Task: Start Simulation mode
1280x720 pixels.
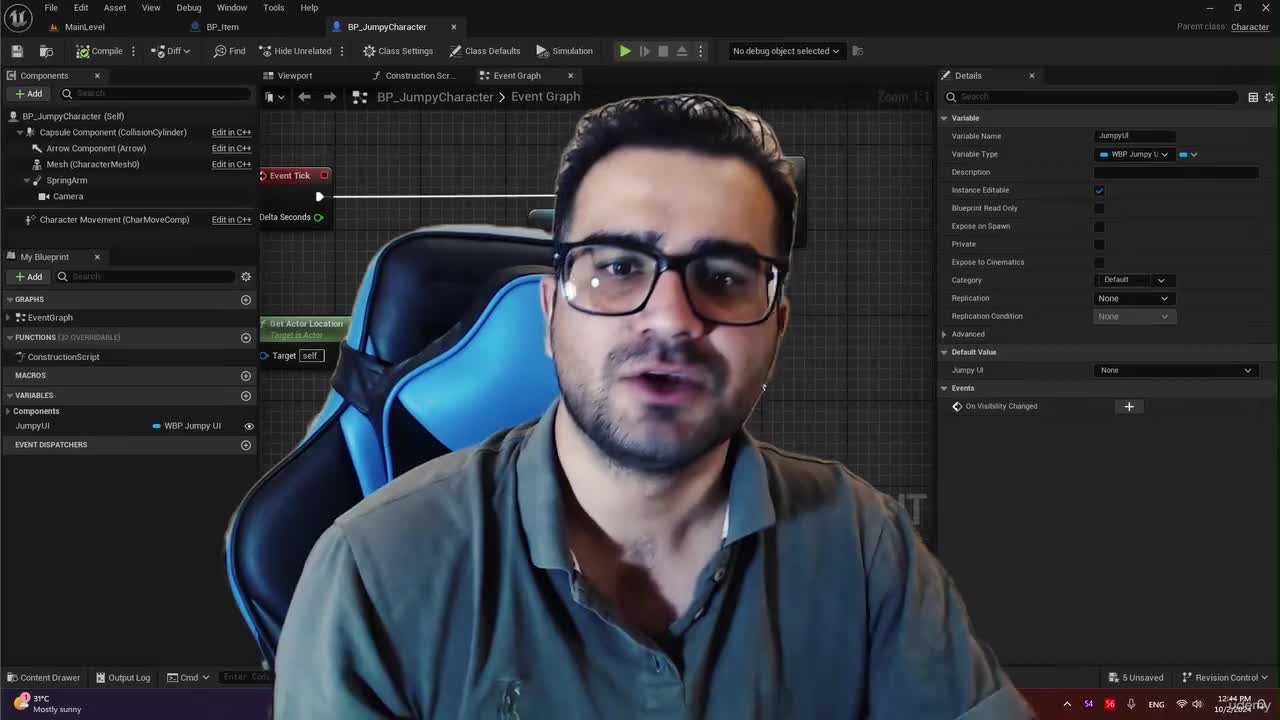Action: (x=564, y=51)
